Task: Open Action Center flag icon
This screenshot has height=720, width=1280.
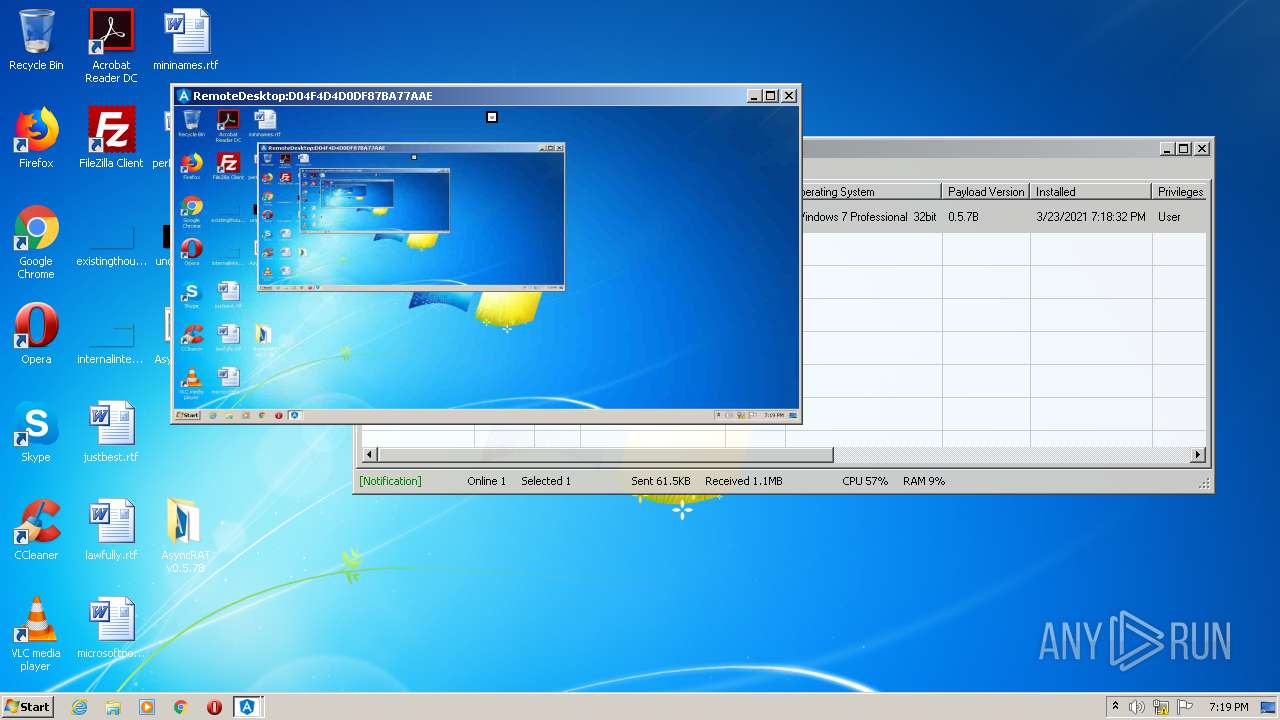Action: pos(1185,707)
